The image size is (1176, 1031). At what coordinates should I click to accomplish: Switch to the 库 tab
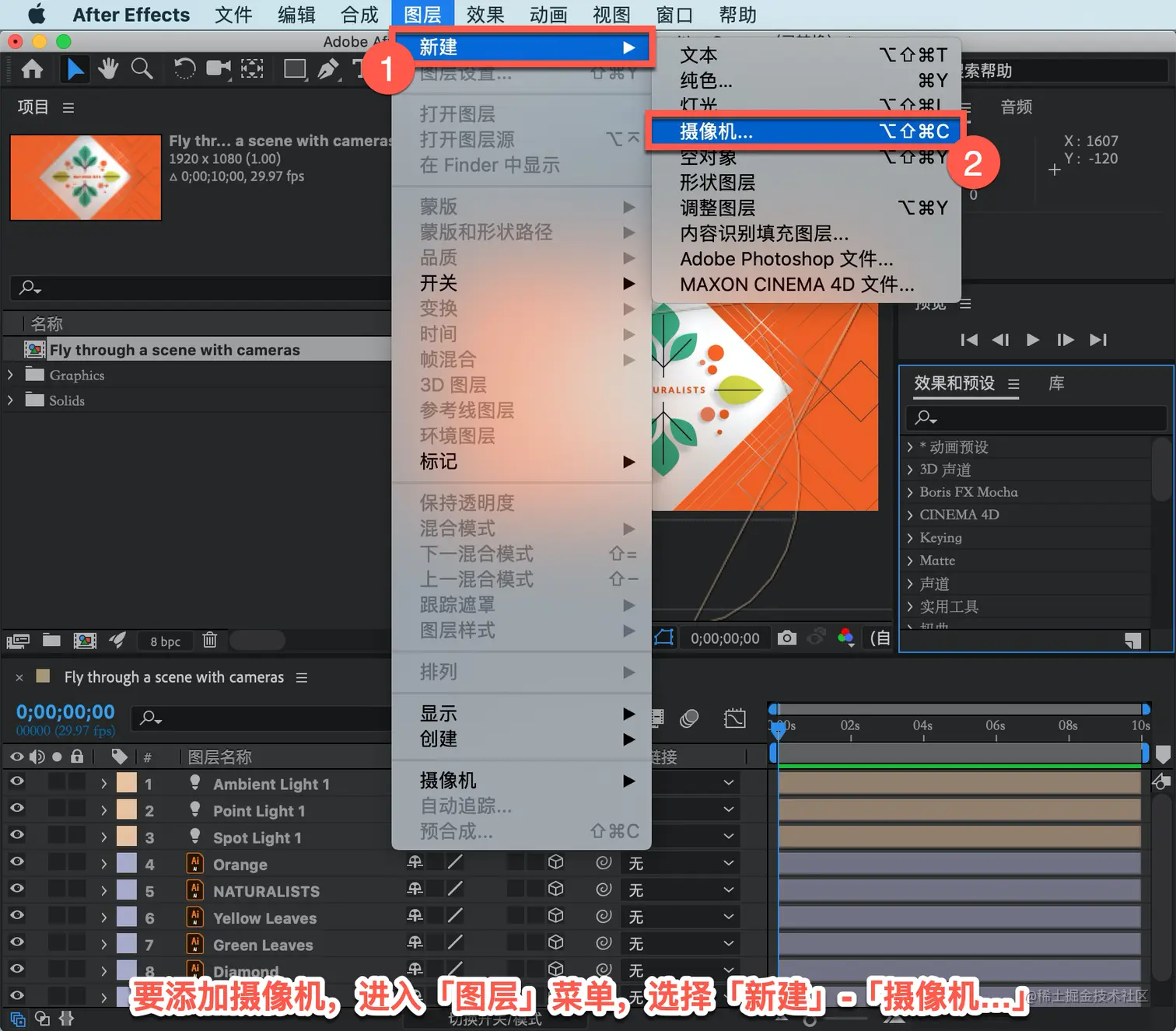[1056, 383]
